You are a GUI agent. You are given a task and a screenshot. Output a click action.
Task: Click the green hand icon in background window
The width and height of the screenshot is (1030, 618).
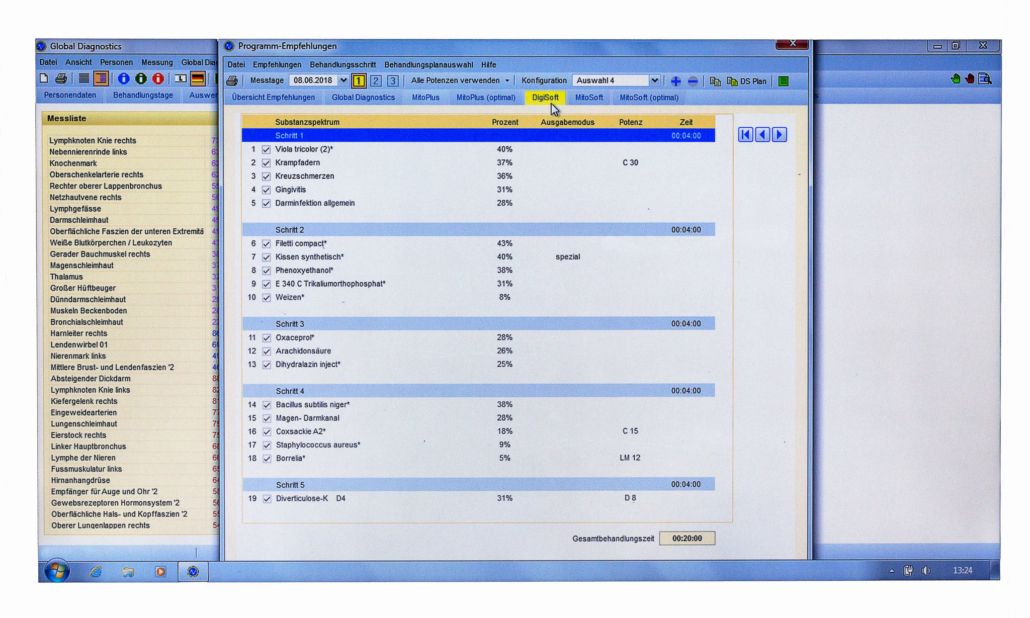(955, 79)
